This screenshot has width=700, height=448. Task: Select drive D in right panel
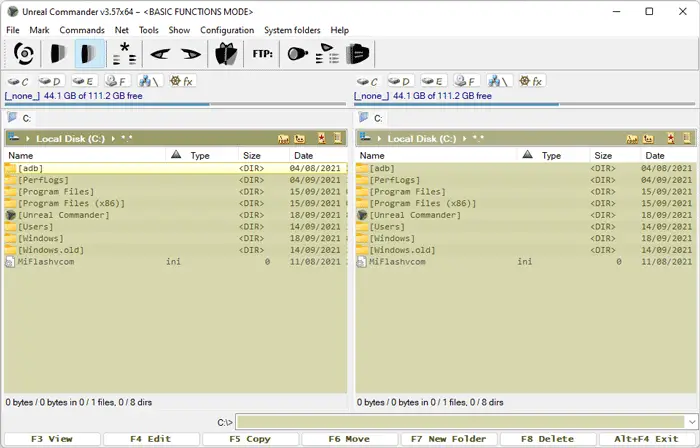coord(398,81)
